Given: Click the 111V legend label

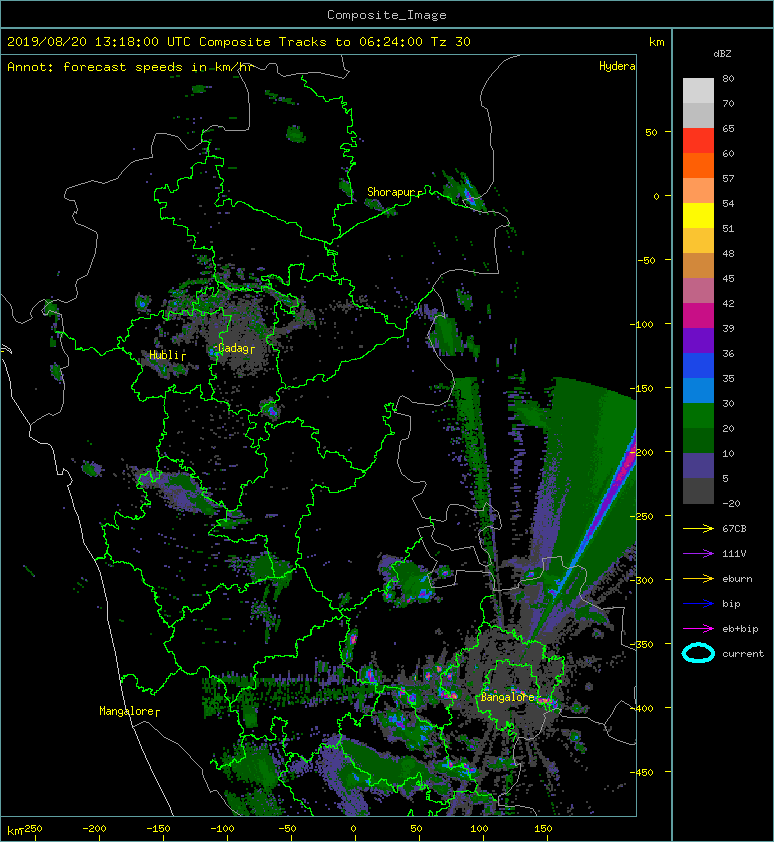Looking at the screenshot, I should pos(734,553).
